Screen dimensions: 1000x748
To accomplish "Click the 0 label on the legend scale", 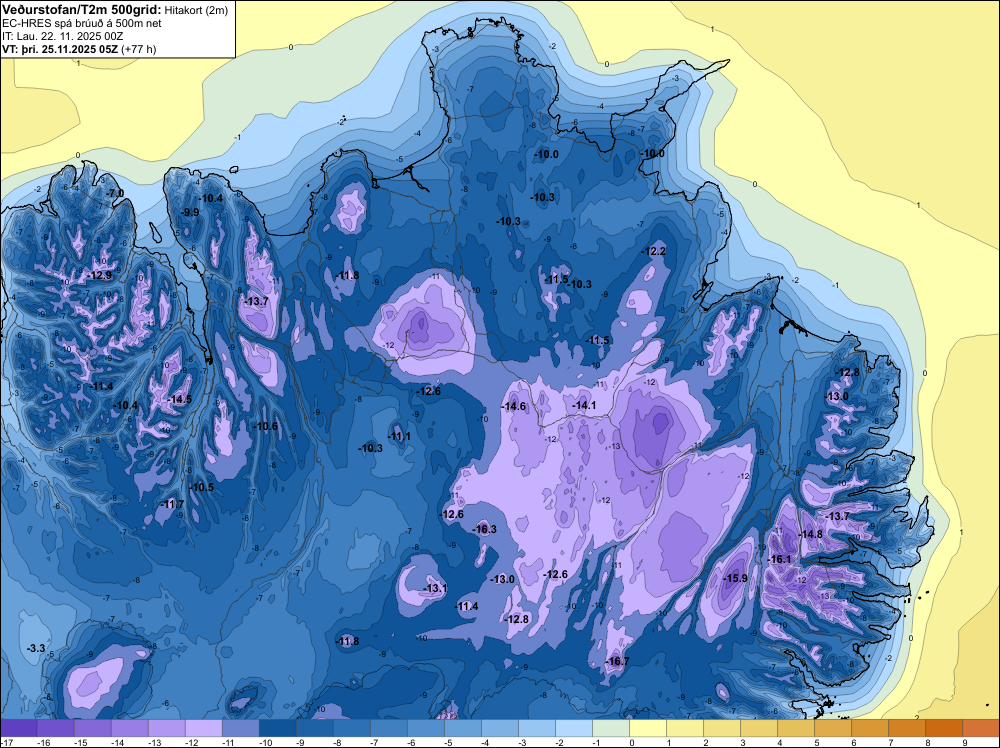I will (631, 742).
